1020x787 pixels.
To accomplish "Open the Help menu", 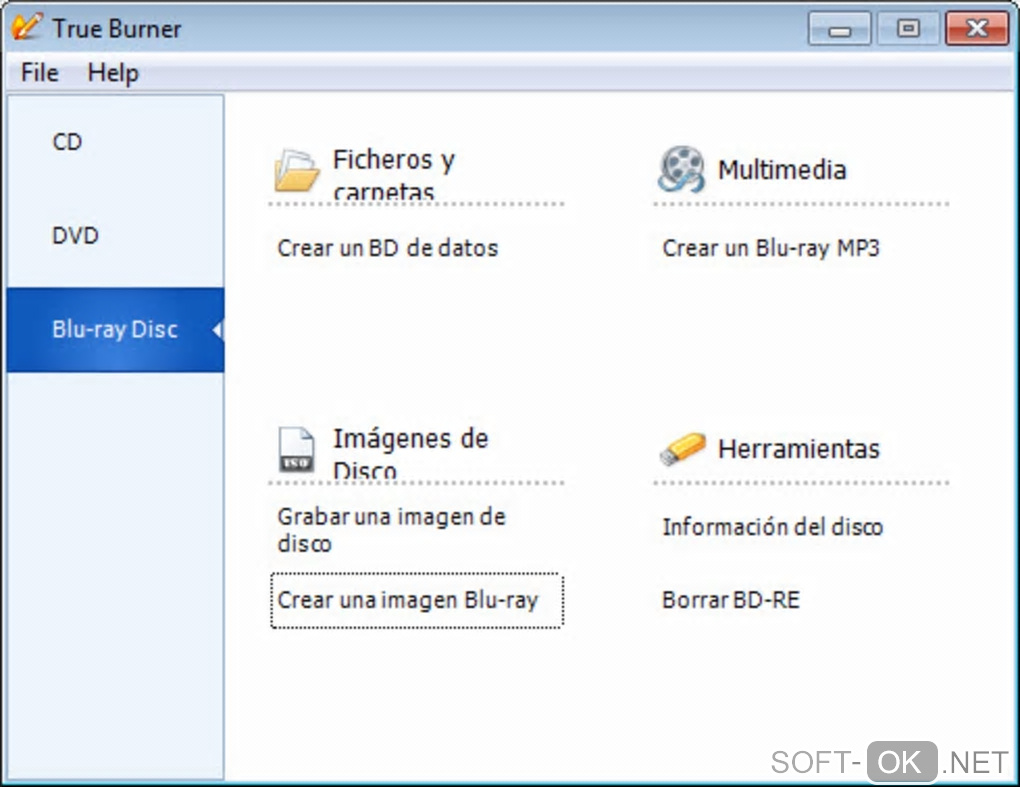I will point(113,72).
